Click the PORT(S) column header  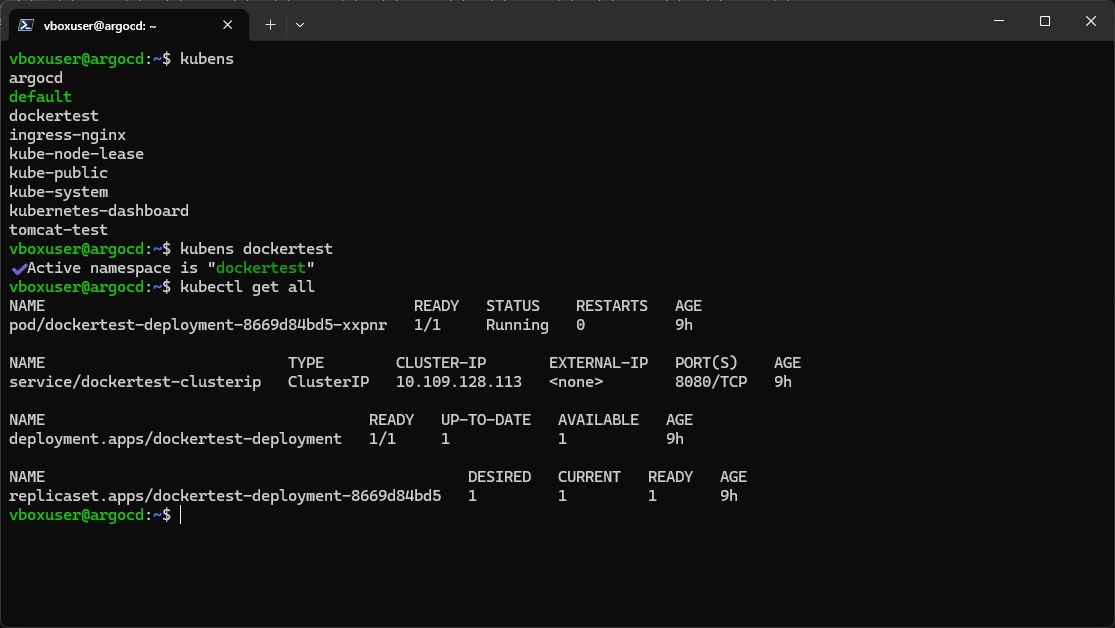[x=706, y=363]
